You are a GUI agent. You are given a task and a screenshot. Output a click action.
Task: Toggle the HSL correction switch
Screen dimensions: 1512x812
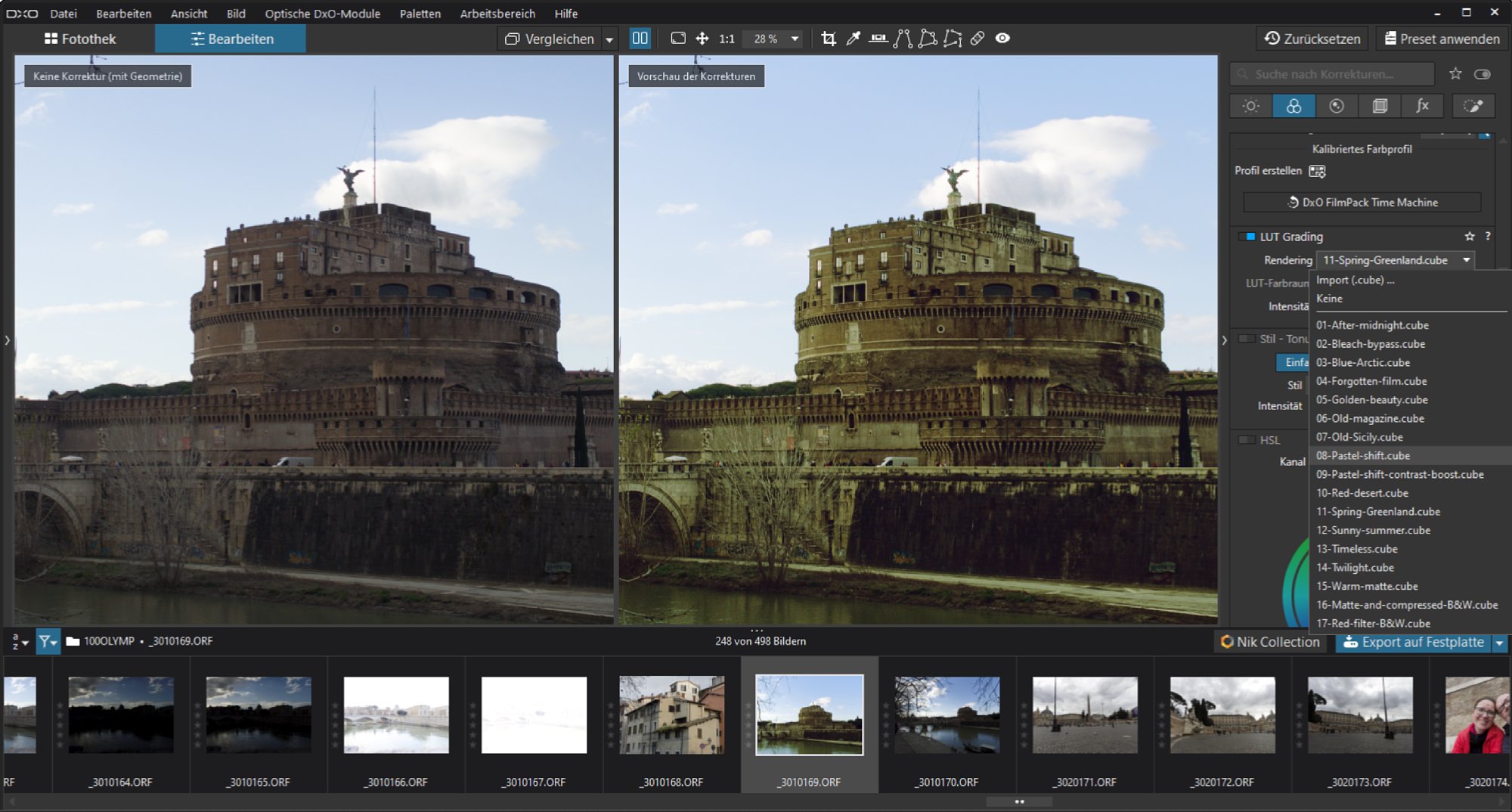pyautogui.click(x=1246, y=440)
